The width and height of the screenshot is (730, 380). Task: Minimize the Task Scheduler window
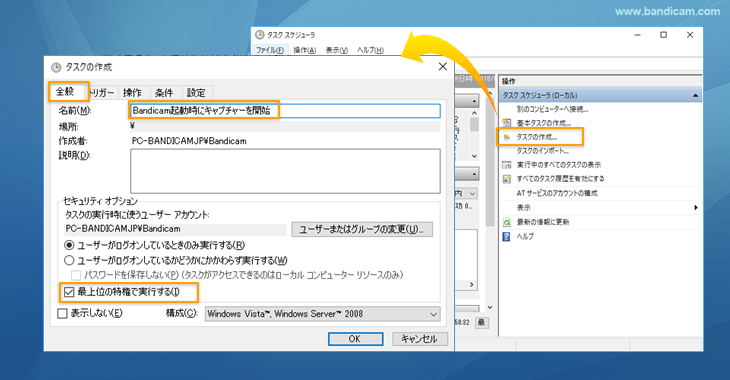[x=637, y=35]
